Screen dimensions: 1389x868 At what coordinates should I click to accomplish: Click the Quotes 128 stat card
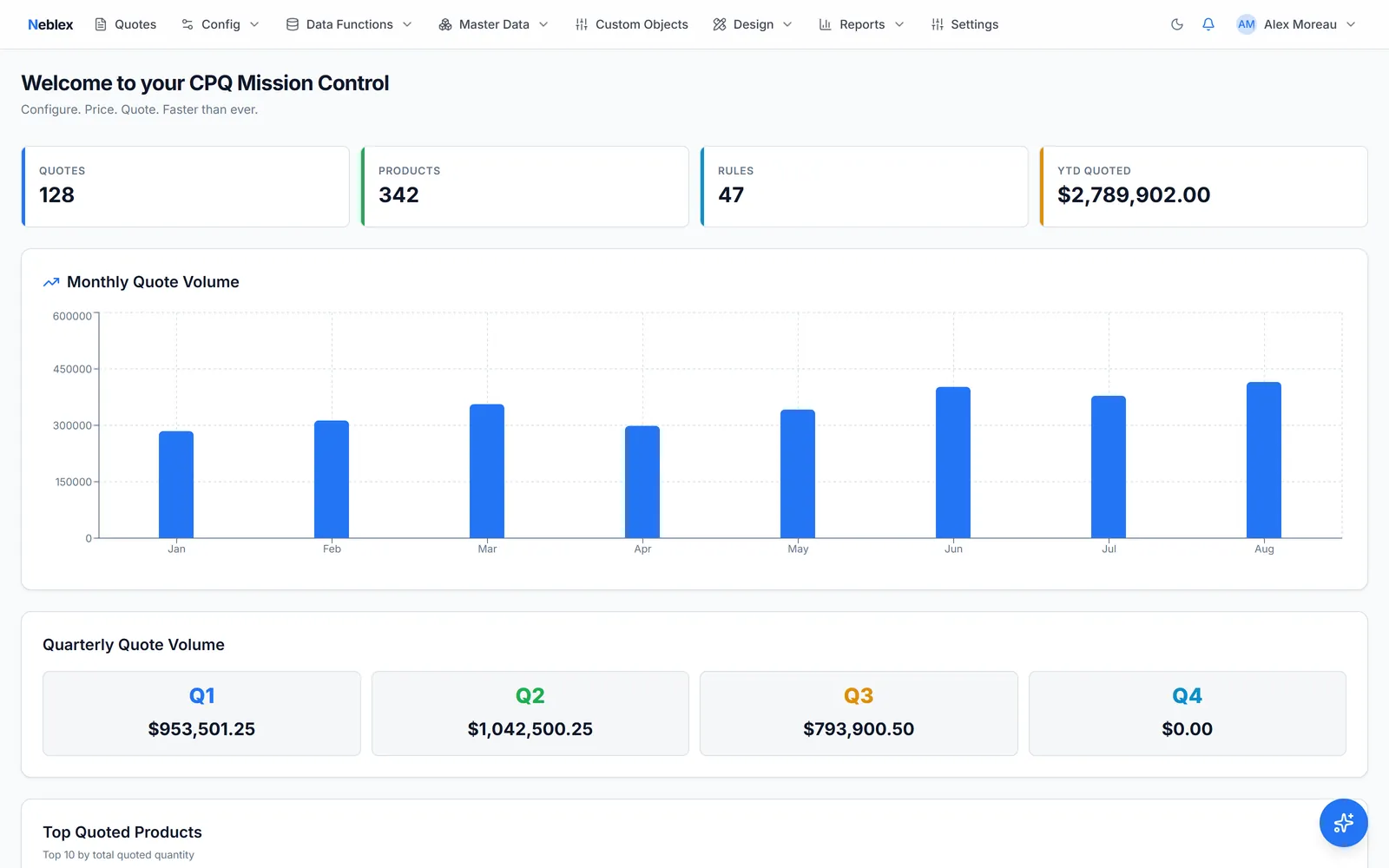click(x=186, y=187)
